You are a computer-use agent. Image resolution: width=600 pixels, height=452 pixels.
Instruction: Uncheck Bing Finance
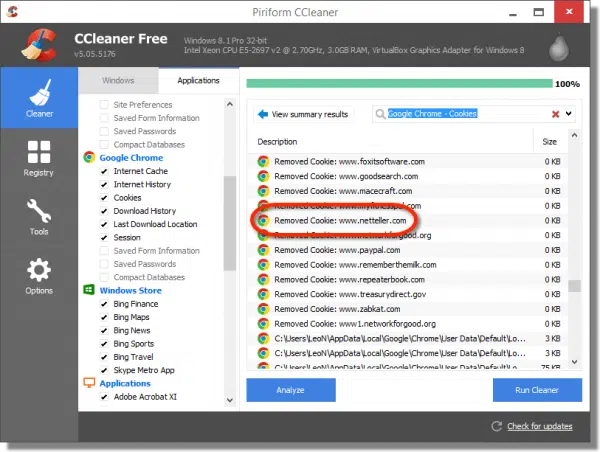[104, 304]
